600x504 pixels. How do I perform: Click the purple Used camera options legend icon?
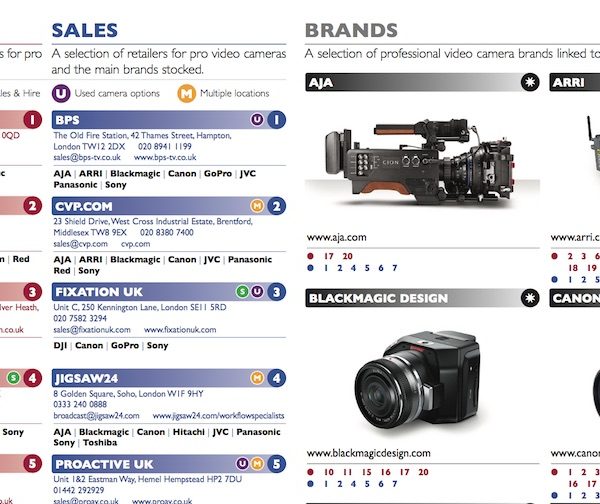click(x=61, y=93)
